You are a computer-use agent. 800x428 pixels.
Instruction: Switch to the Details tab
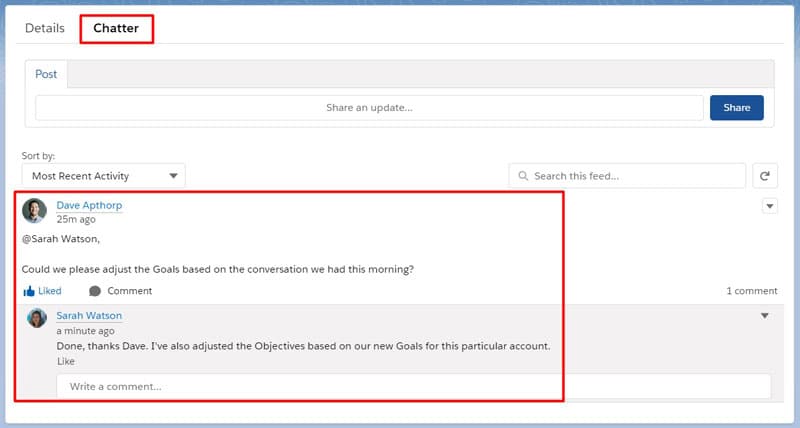(45, 28)
